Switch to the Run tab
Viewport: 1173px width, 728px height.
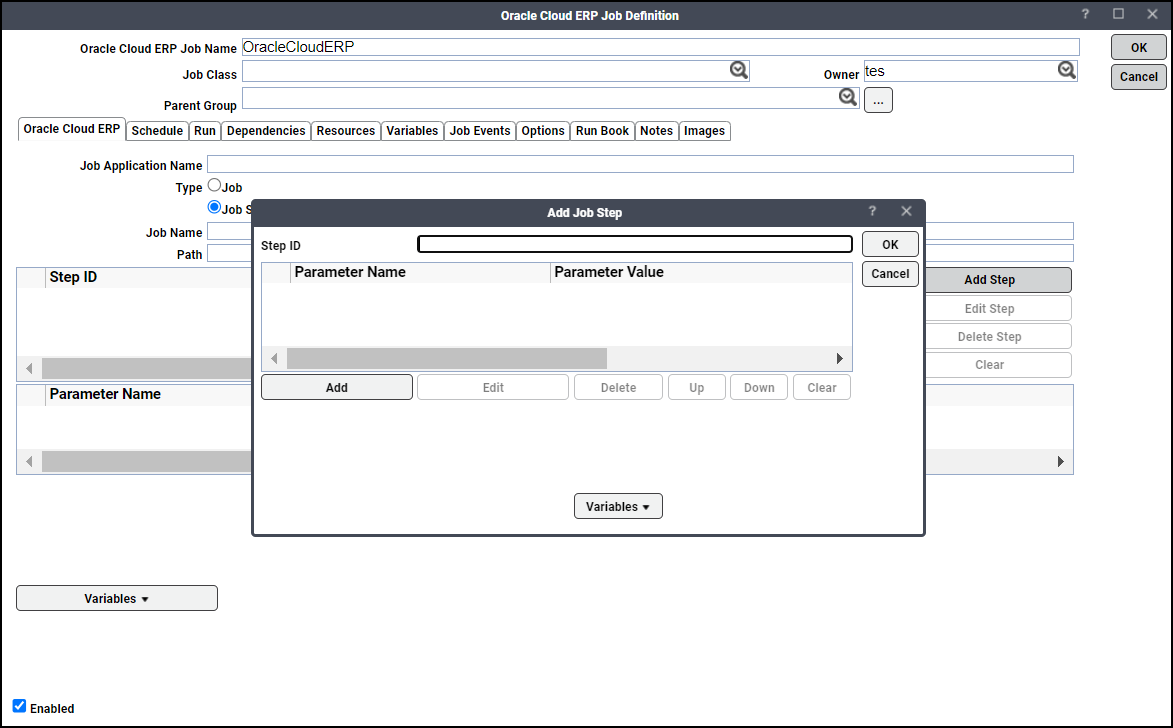click(205, 131)
